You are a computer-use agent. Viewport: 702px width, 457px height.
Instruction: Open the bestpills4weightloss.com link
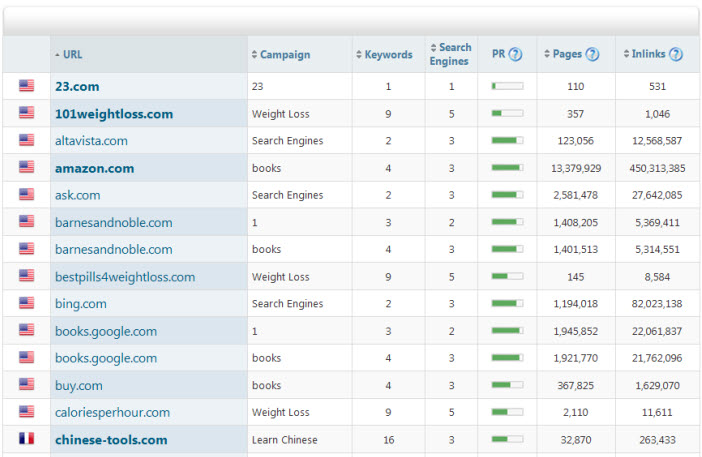click(125, 277)
